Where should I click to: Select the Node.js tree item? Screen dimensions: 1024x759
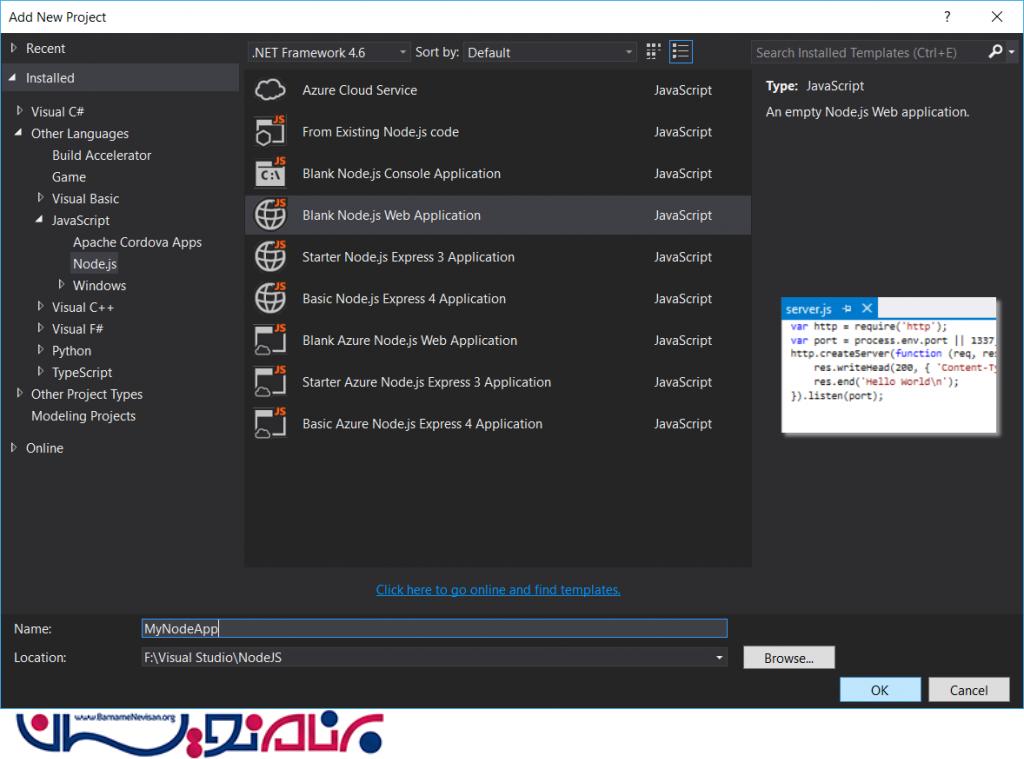pyautogui.click(x=95, y=264)
